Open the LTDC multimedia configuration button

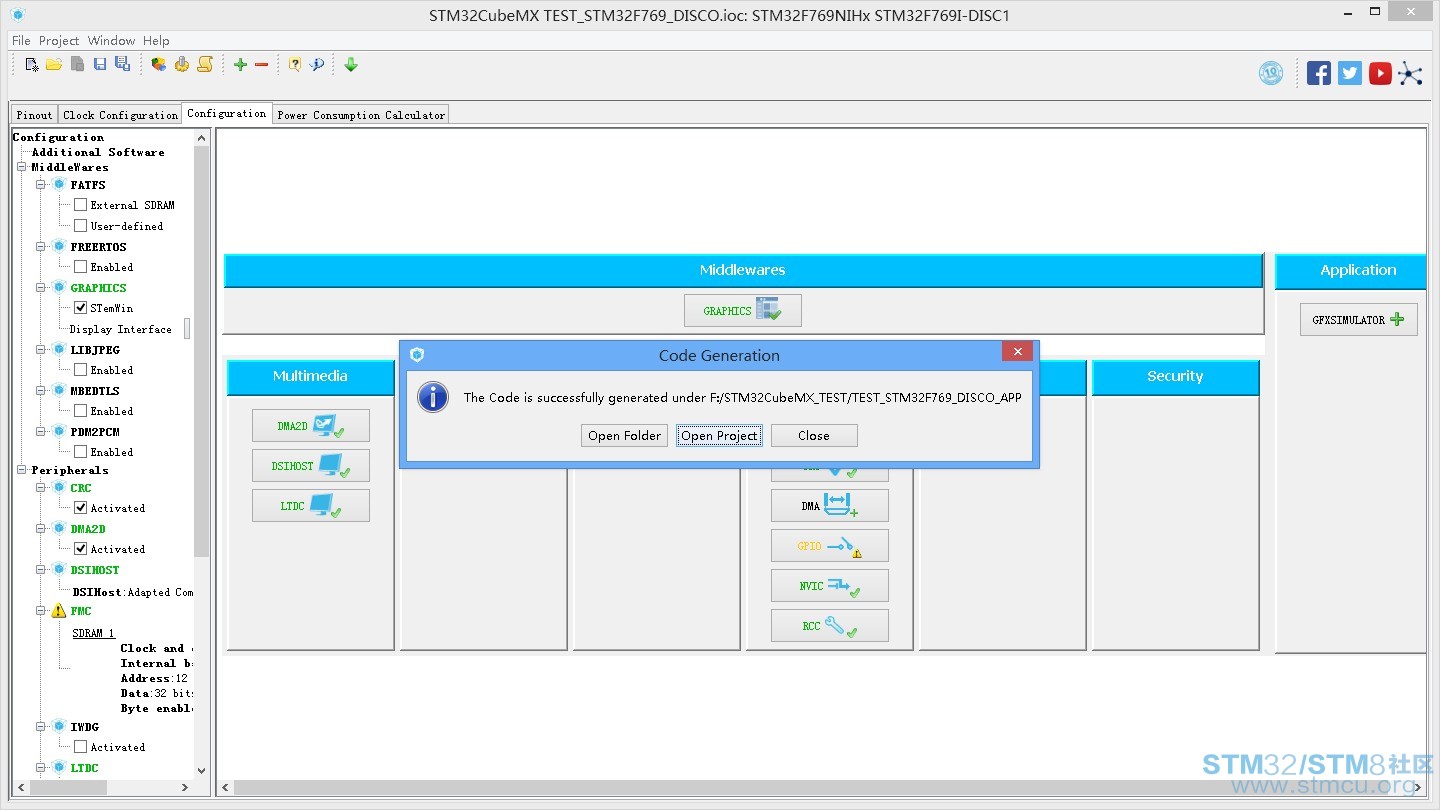click(311, 505)
